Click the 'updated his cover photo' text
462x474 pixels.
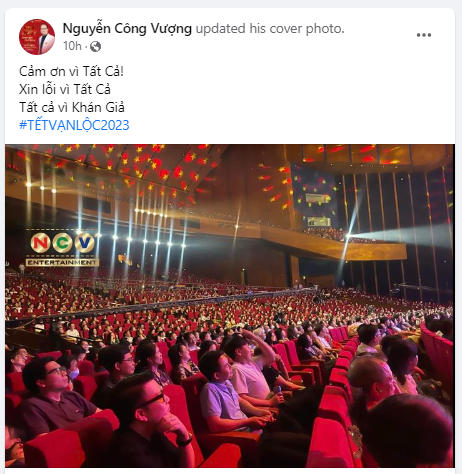pyautogui.click(x=270, y=29)
